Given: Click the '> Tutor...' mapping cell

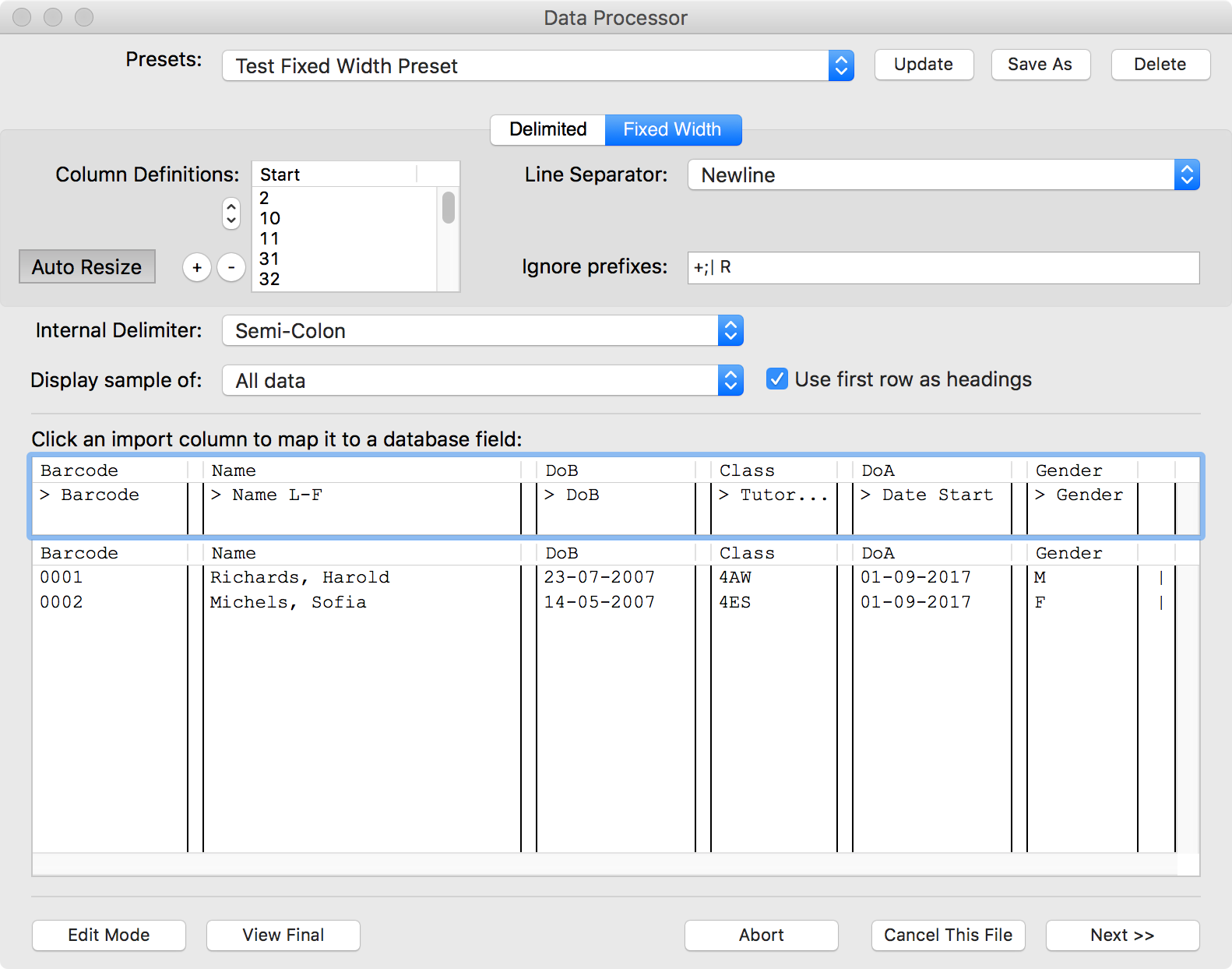Looking at the screenshot, I should (774, 495).
